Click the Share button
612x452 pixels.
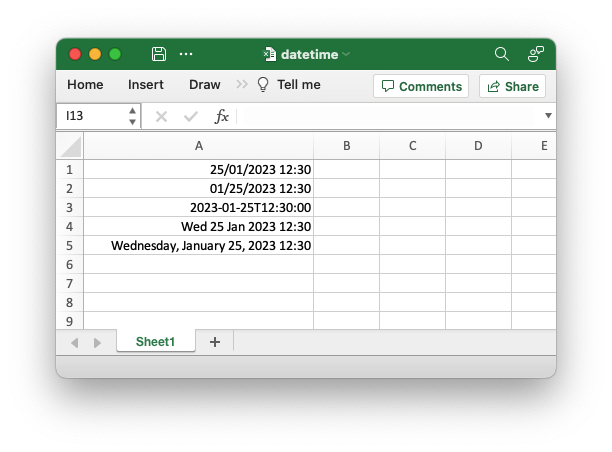pyautogui.click(x=512, y=86)
